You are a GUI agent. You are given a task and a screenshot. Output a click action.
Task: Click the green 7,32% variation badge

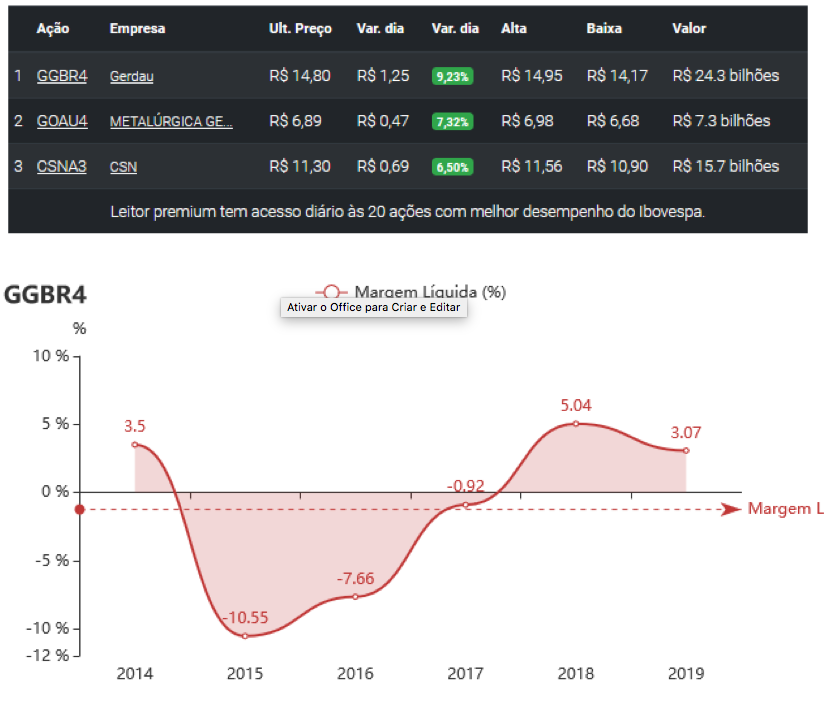[x=452, y=121]
